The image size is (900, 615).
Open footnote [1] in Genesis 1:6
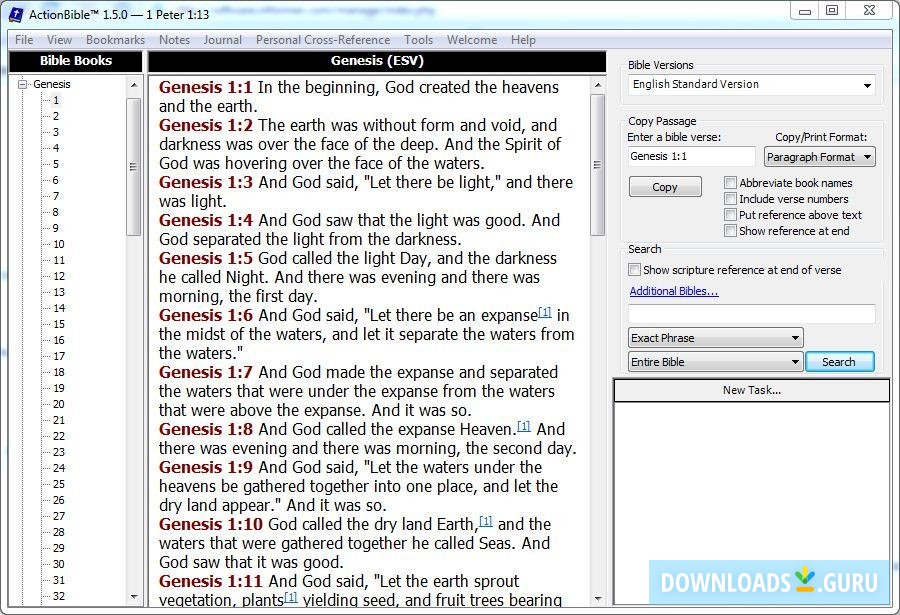click(545, 312)
